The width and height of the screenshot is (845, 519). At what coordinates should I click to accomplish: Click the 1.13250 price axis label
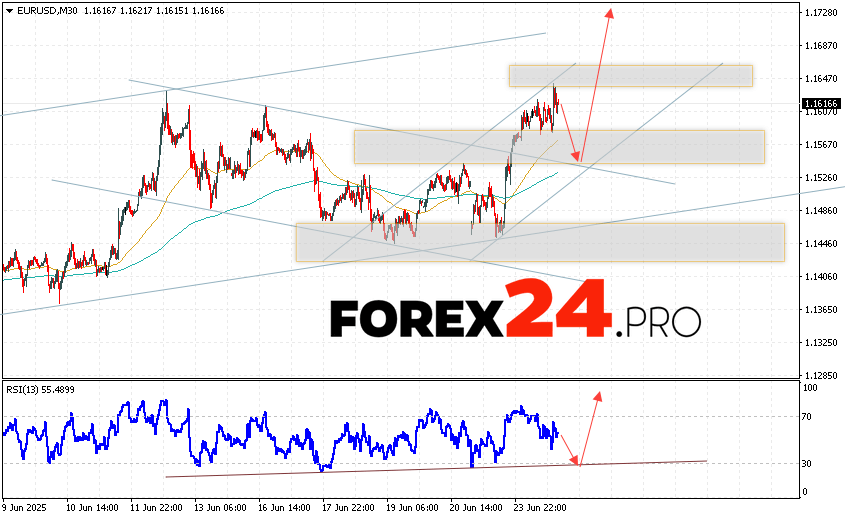point(820,343)
